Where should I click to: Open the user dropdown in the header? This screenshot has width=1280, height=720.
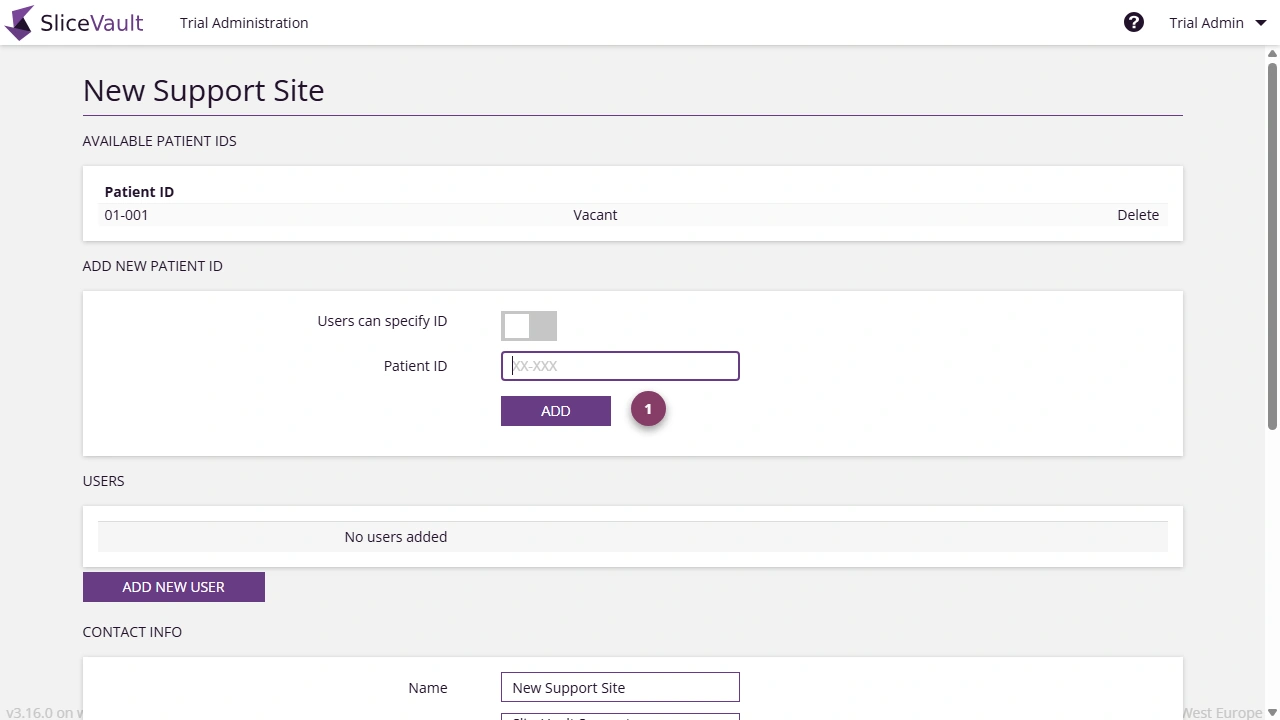[1207, 22]
